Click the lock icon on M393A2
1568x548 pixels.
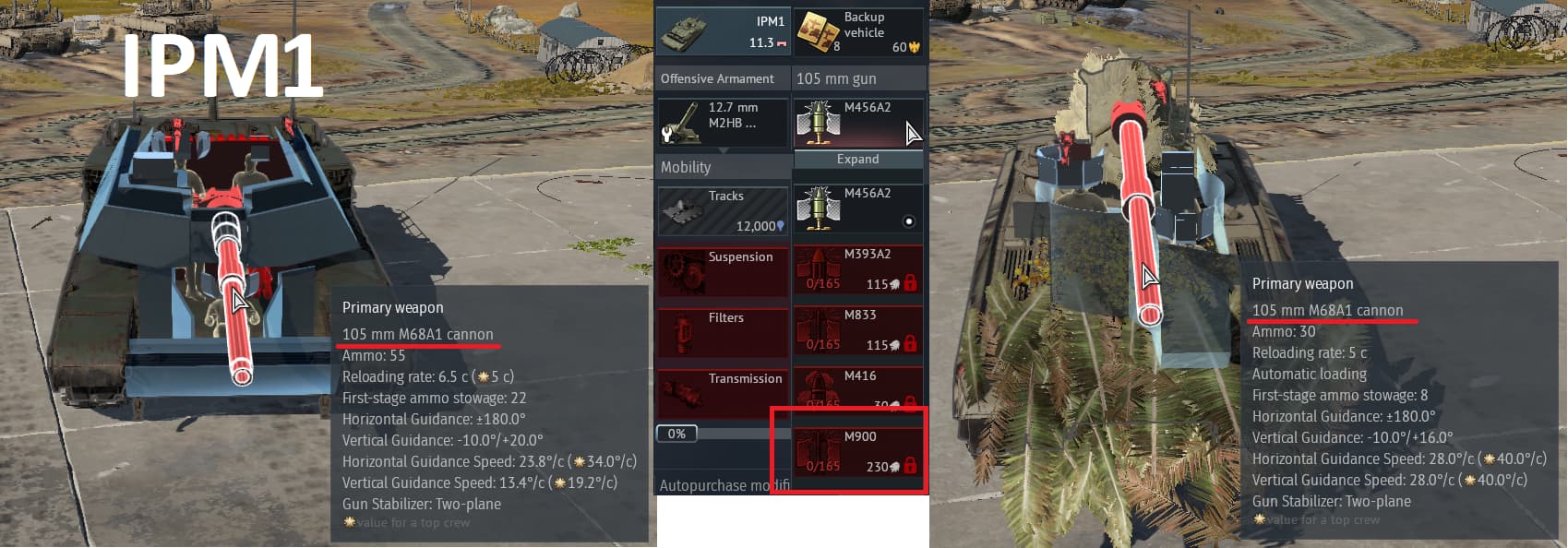(911, 283)
